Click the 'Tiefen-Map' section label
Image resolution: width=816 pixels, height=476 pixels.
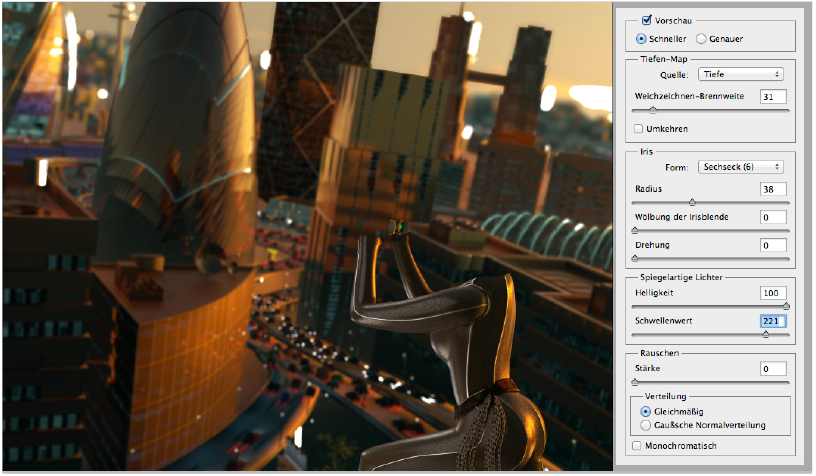point(664,59)
